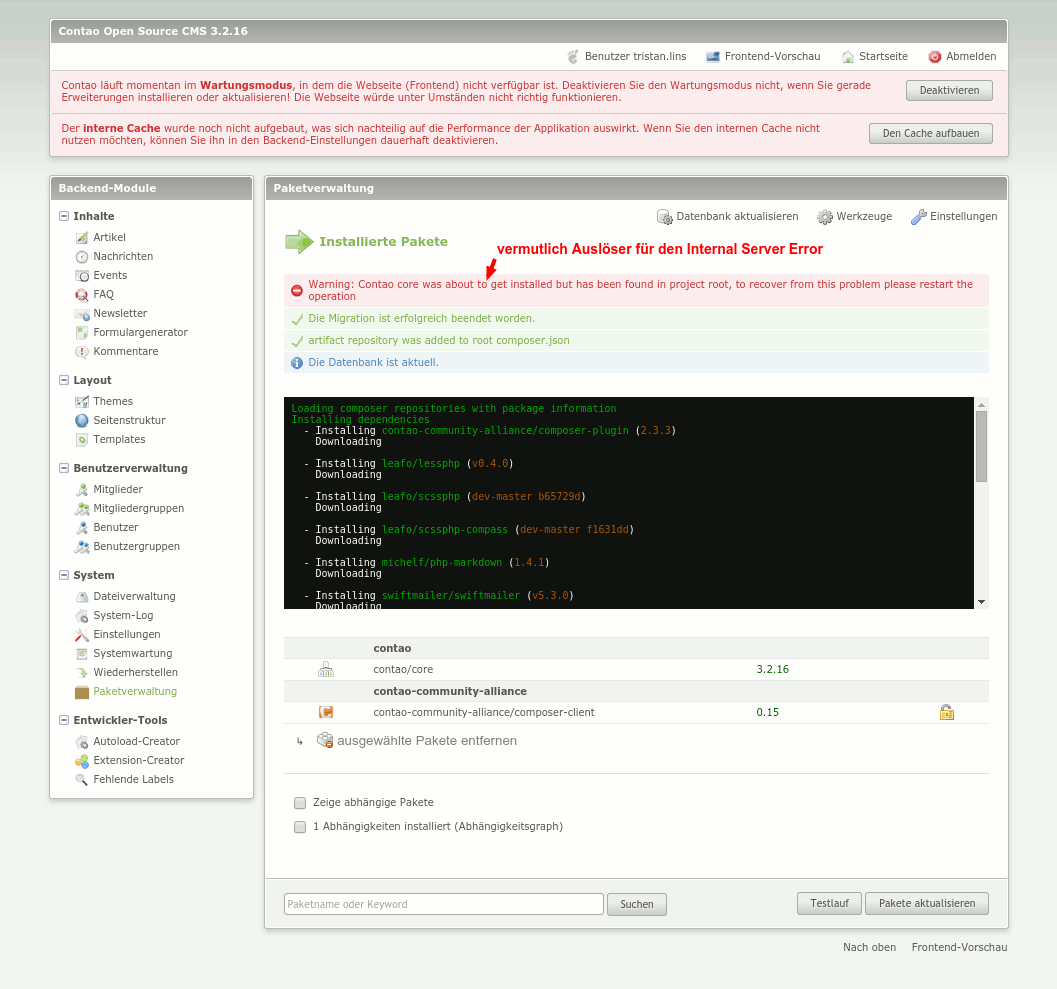Click the Kommentare icon
The width and height of the screenshot is (1057, 989).
(x=82, y=351)
